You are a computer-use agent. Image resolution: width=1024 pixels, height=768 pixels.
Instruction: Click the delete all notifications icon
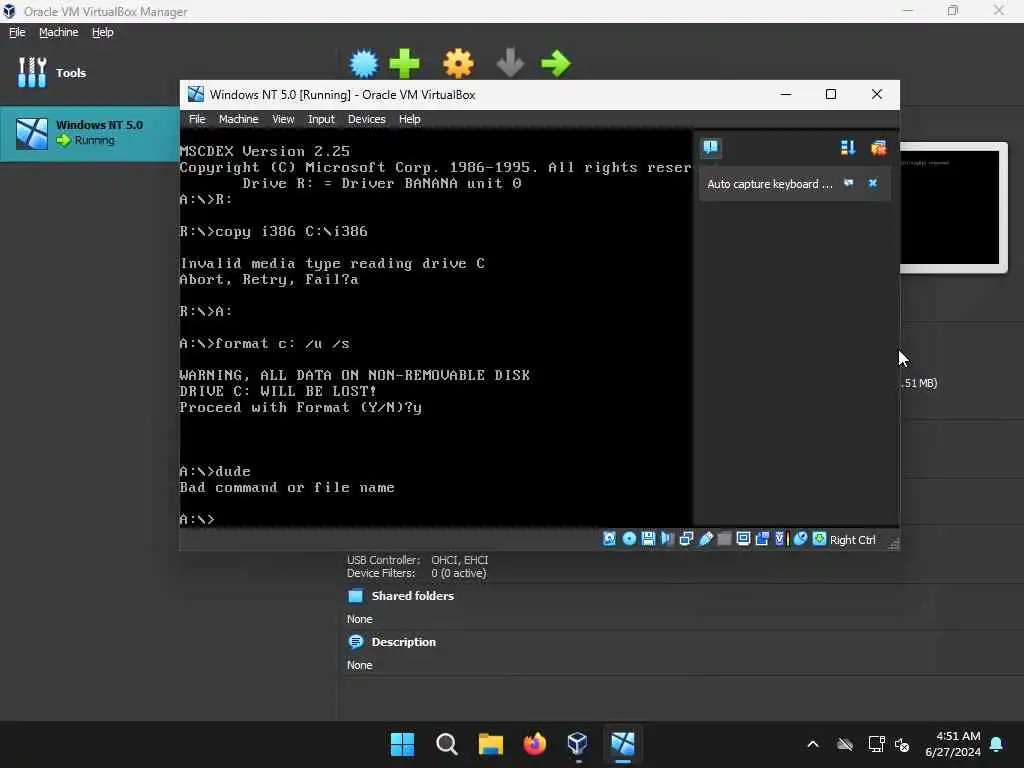click(x=878, y=148)
